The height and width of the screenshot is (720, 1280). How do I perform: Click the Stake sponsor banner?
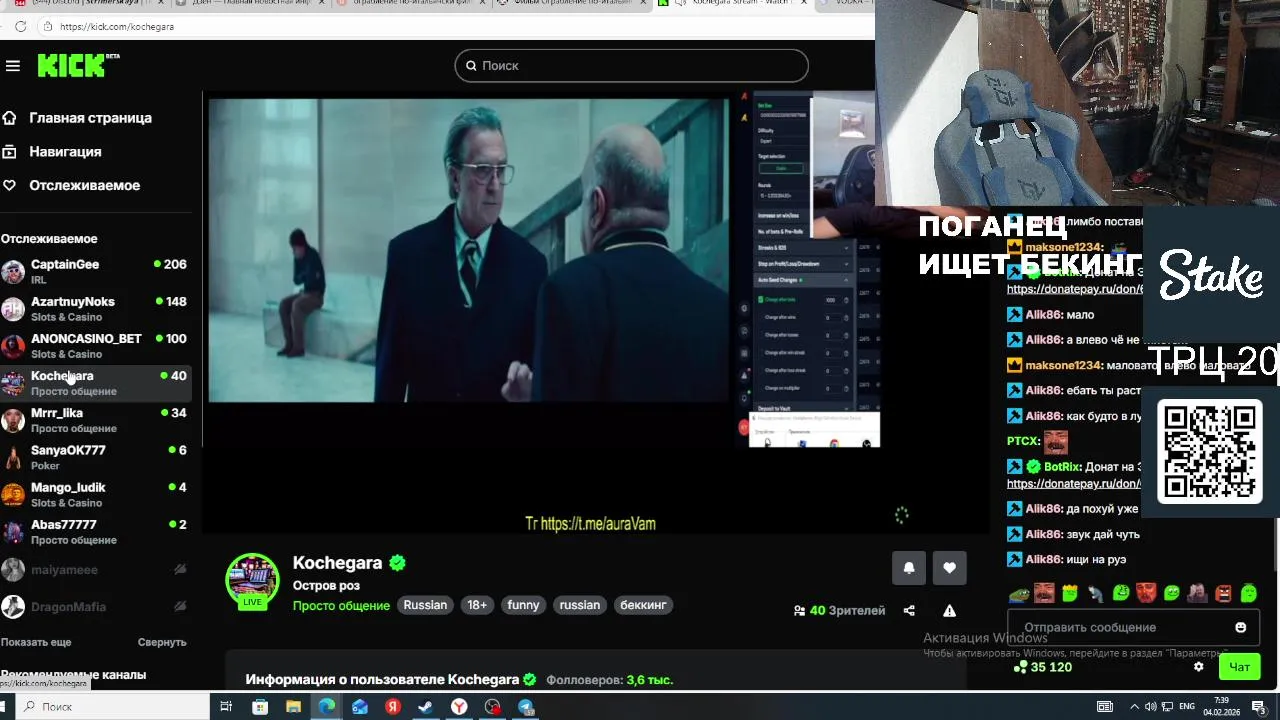coord(1211,275)
